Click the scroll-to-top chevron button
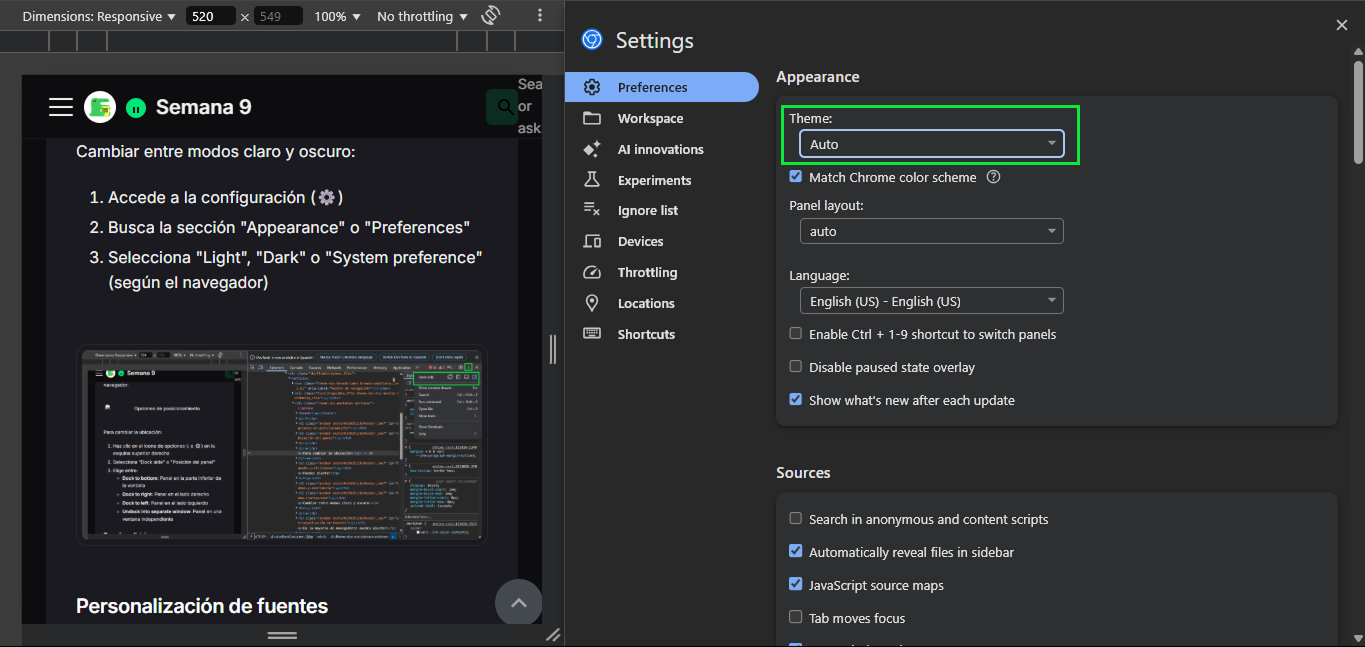Screen dimensions: 1365x647 518,602
